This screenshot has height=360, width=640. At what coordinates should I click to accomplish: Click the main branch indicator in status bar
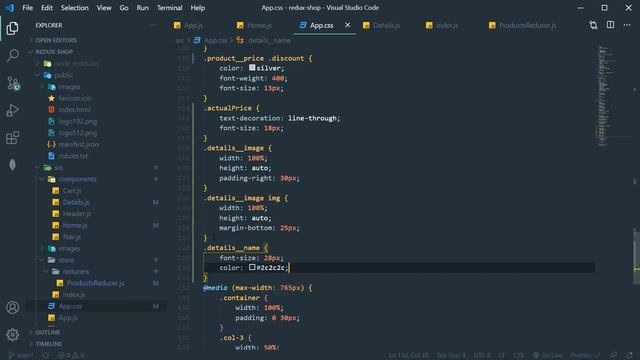point(21,356)
